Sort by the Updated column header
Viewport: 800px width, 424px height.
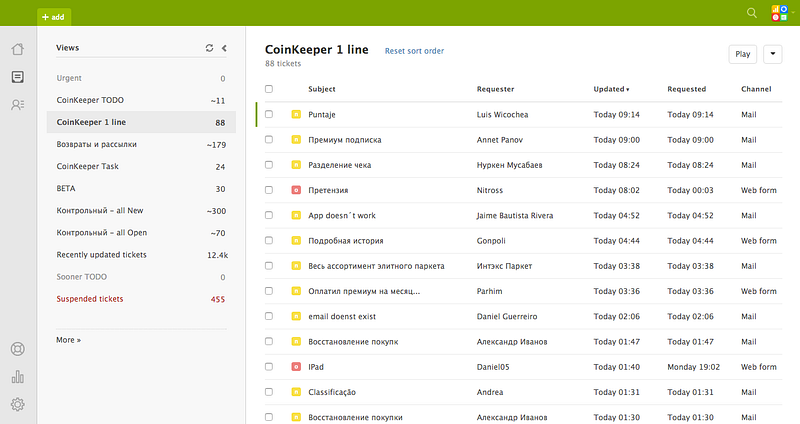point(611,89)
